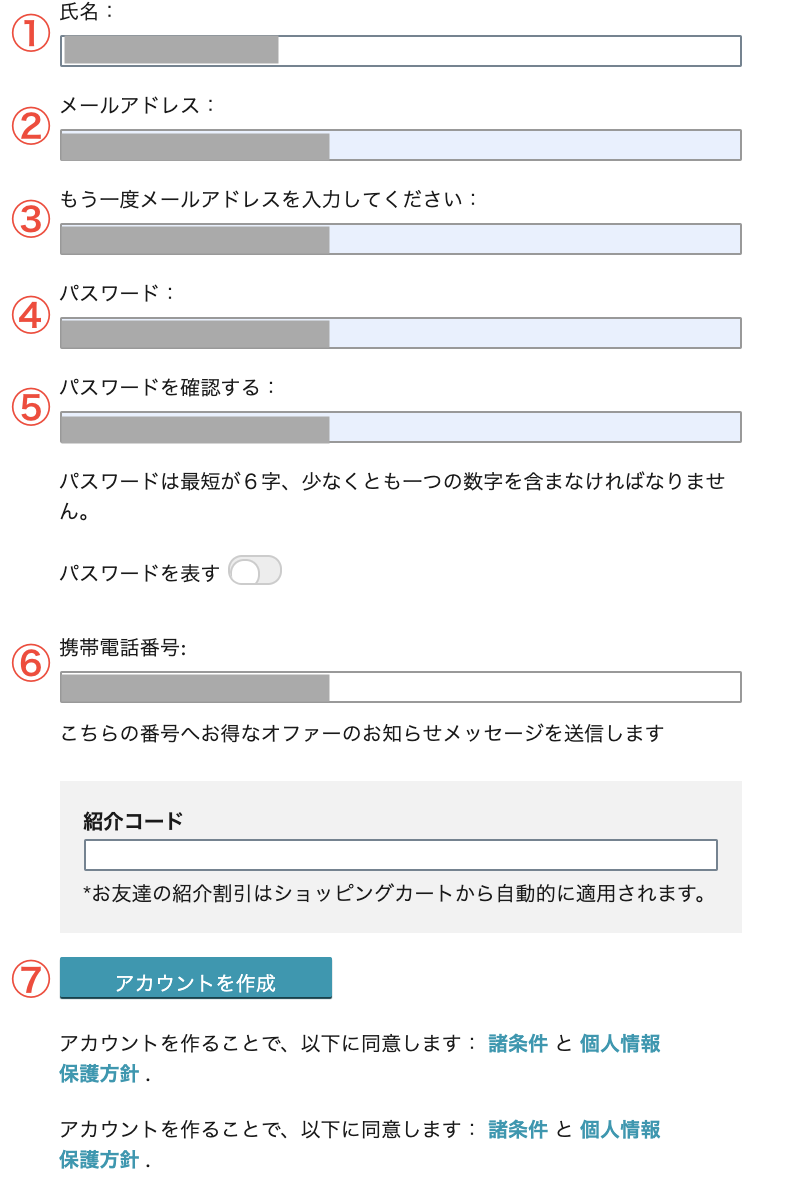Click the circled number 2 marker
806x1184 pixels.
30,126
